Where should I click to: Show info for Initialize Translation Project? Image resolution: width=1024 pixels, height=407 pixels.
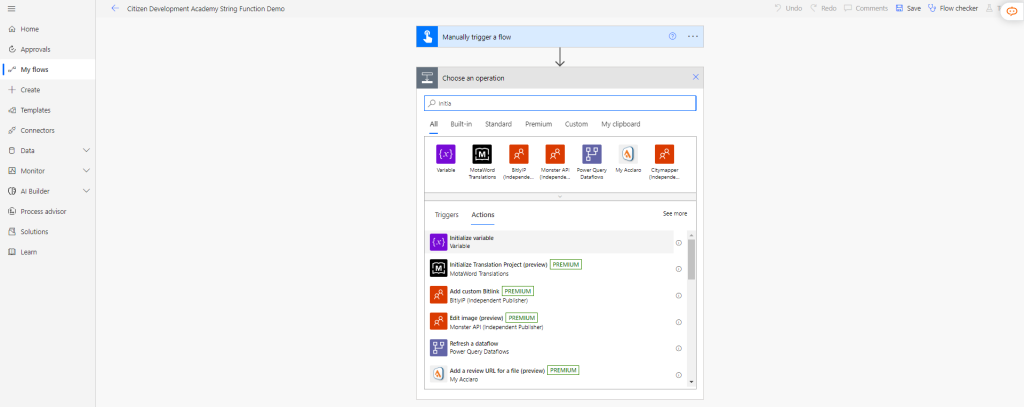[679, 269]
